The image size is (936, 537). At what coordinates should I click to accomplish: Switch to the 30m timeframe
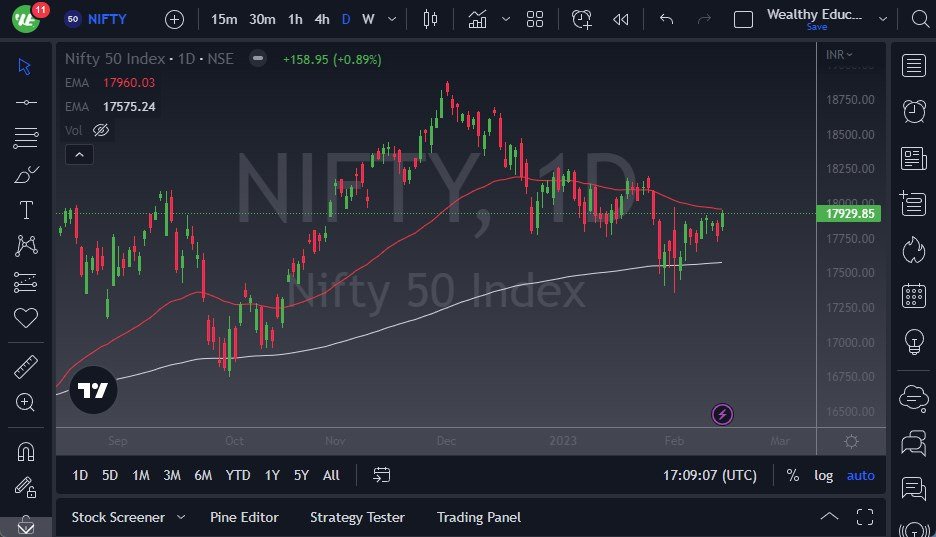[262, 20]
